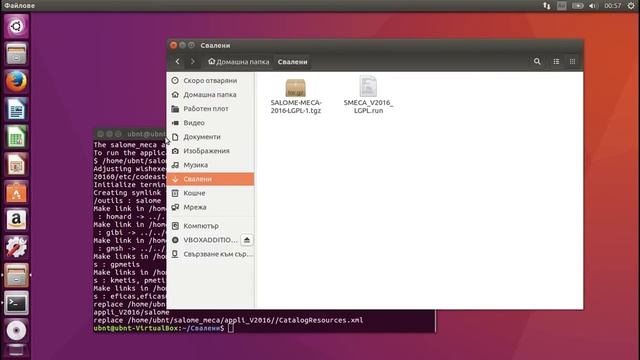The height and width of the screenshot is (360, 640).
Task: Go forward in file manager
Action: [193, 62]
